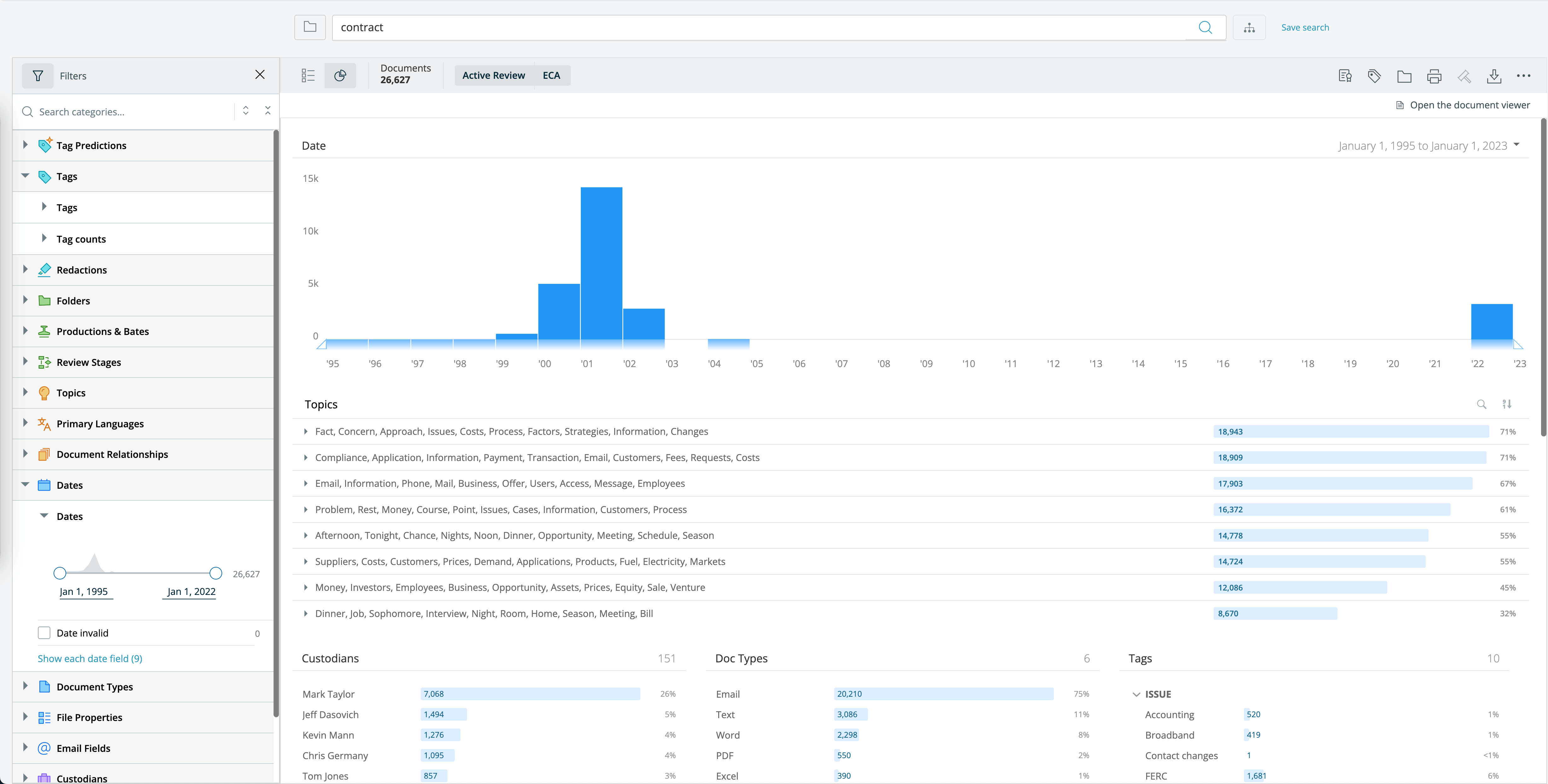Image resolution: width=1548 pixels, height=784 pixels.
Task: Open the date range dropdown arrow
Action: click(1516, 145)
